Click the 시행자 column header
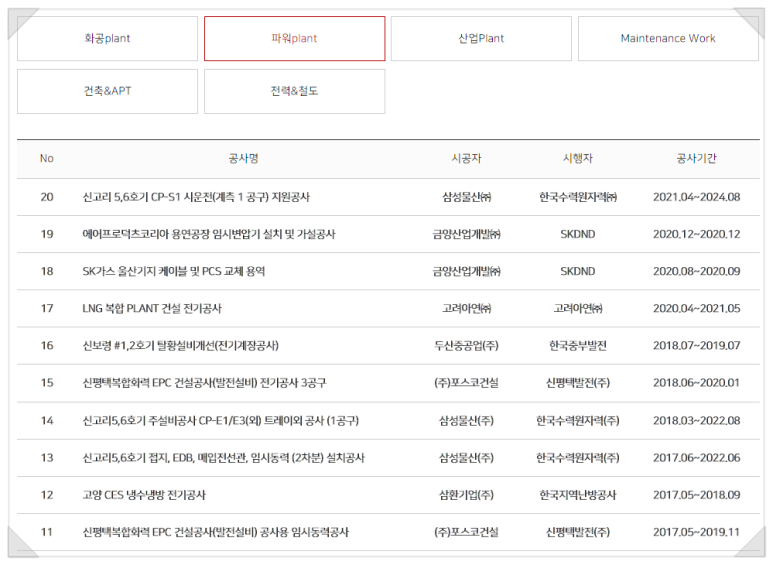This screenshot has width=773, height=565. (578, 159)
